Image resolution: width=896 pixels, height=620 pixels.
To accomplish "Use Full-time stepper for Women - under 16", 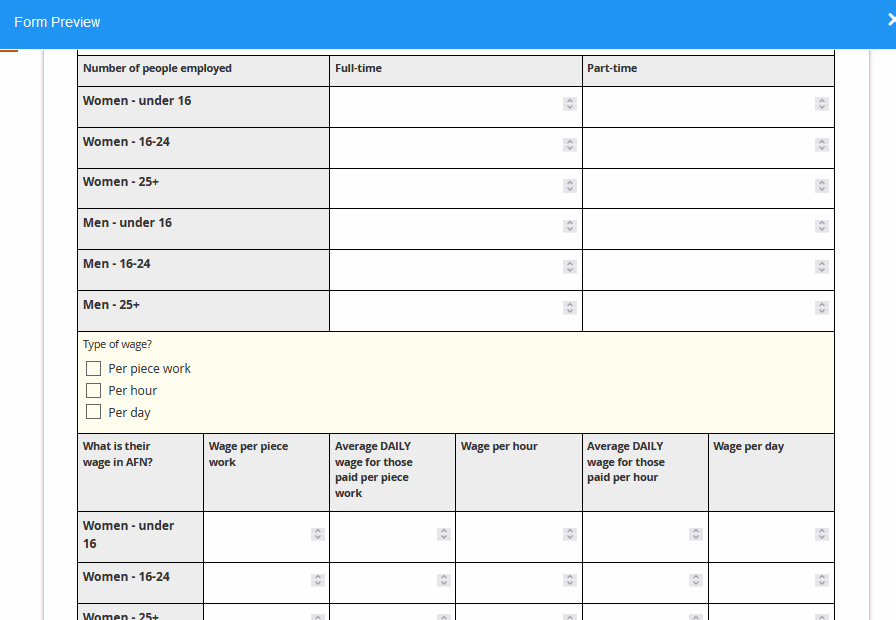I will click(x=570, y=103).
